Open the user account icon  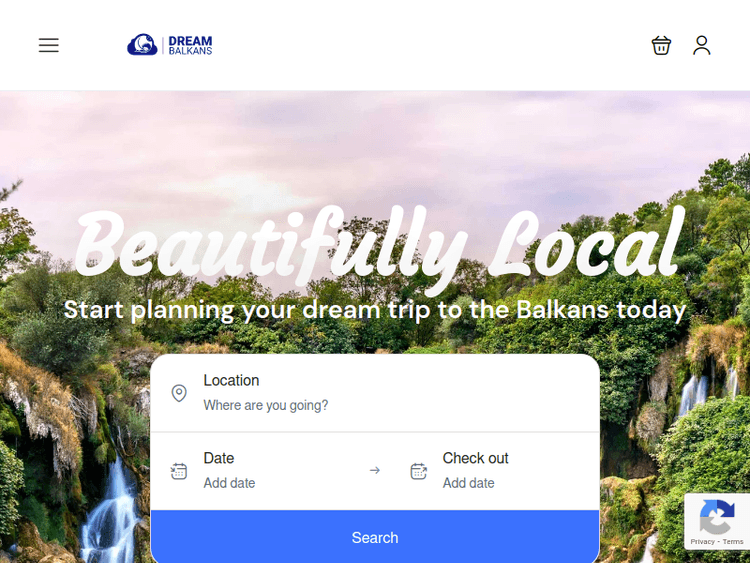[x=702, y=45]
